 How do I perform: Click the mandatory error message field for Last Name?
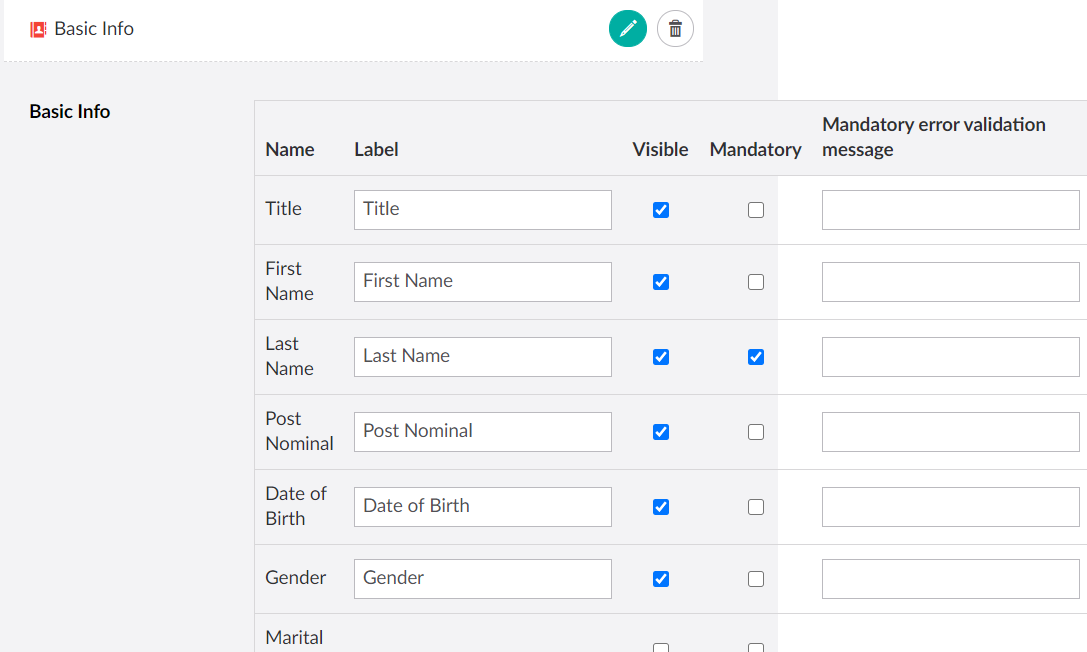point(950,356)
